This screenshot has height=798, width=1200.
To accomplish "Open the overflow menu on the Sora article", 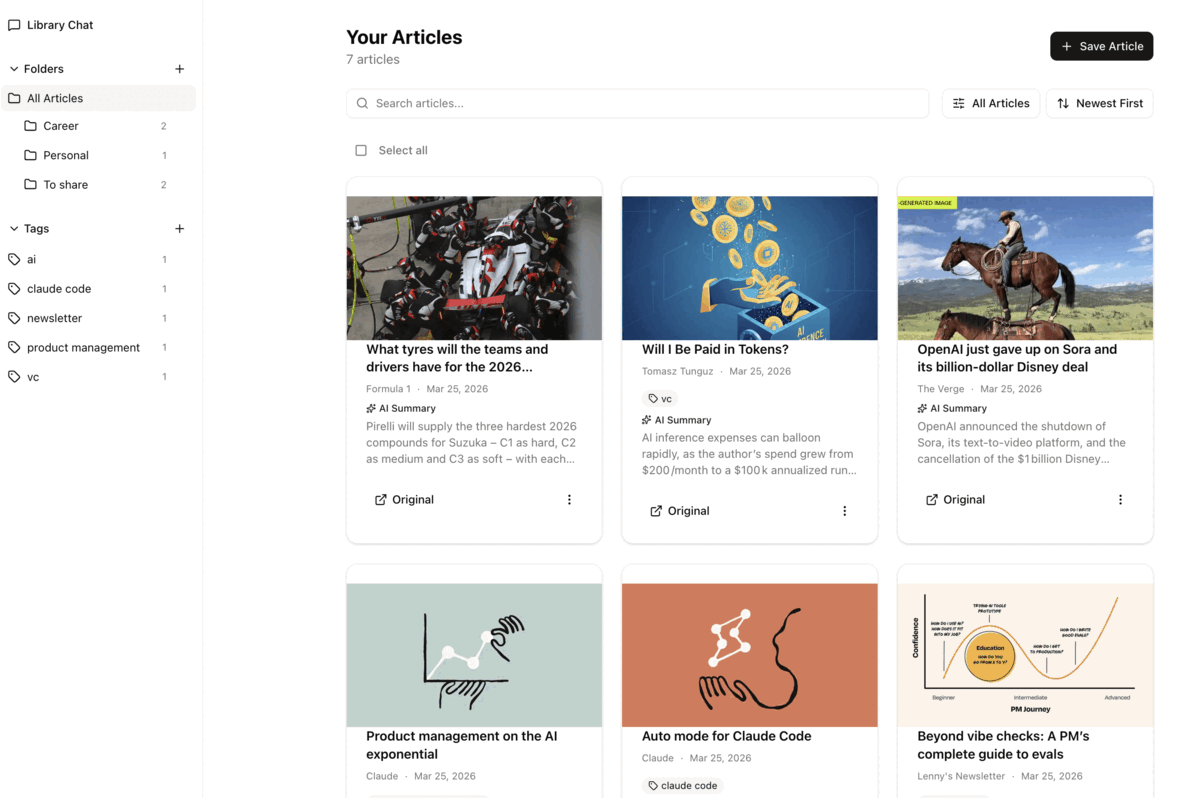I will coord(1120,499).
